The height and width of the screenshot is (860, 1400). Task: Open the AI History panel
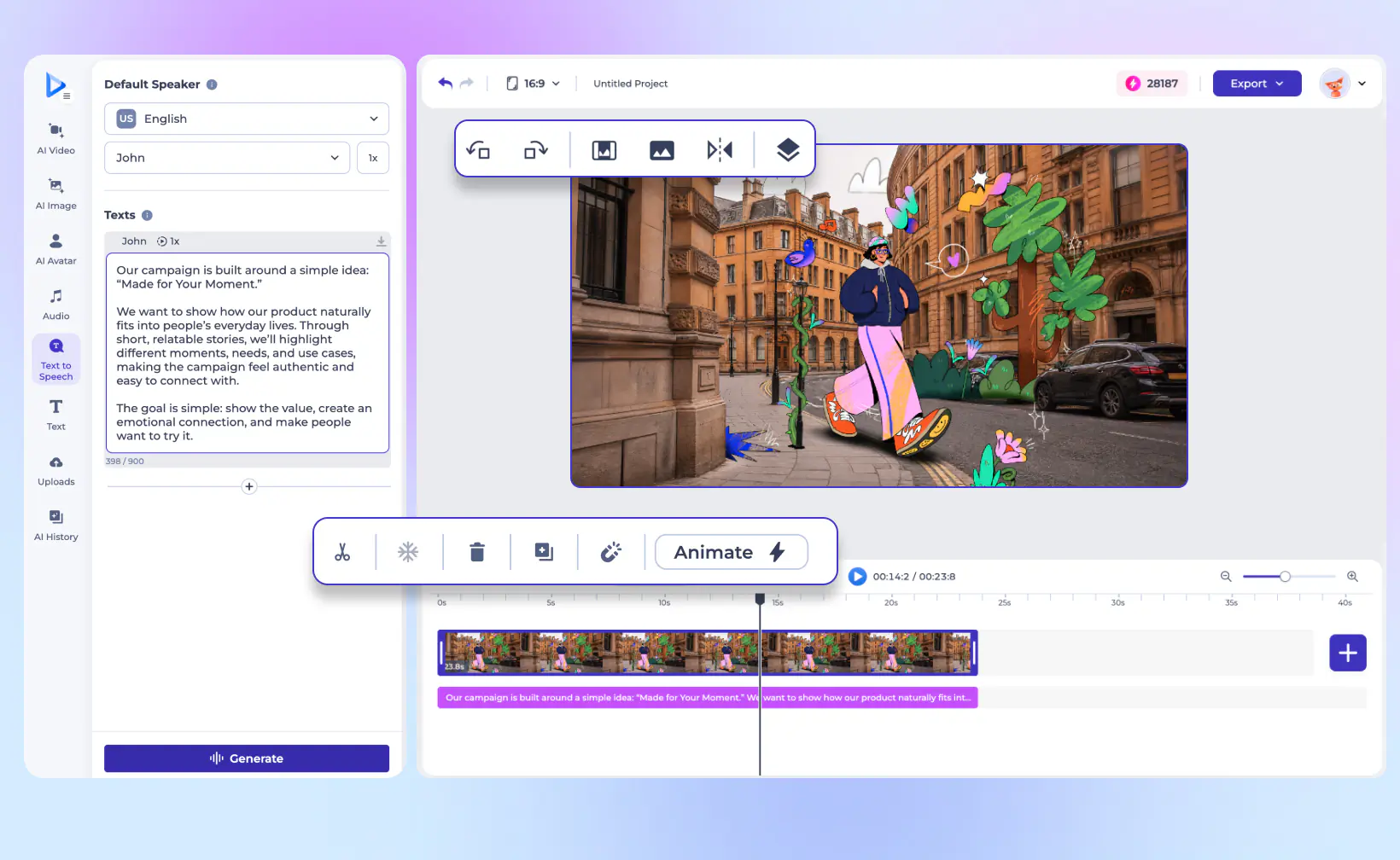[x=56, y=525]
